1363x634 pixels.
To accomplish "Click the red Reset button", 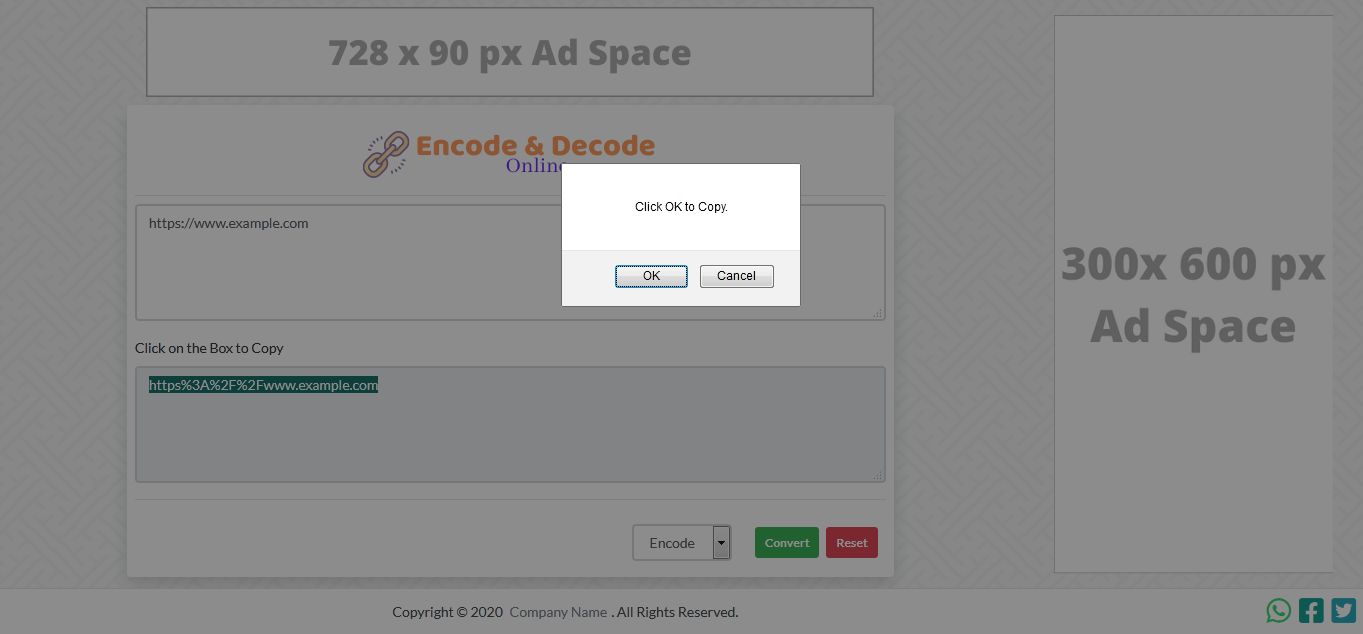I will pos(851,542).
